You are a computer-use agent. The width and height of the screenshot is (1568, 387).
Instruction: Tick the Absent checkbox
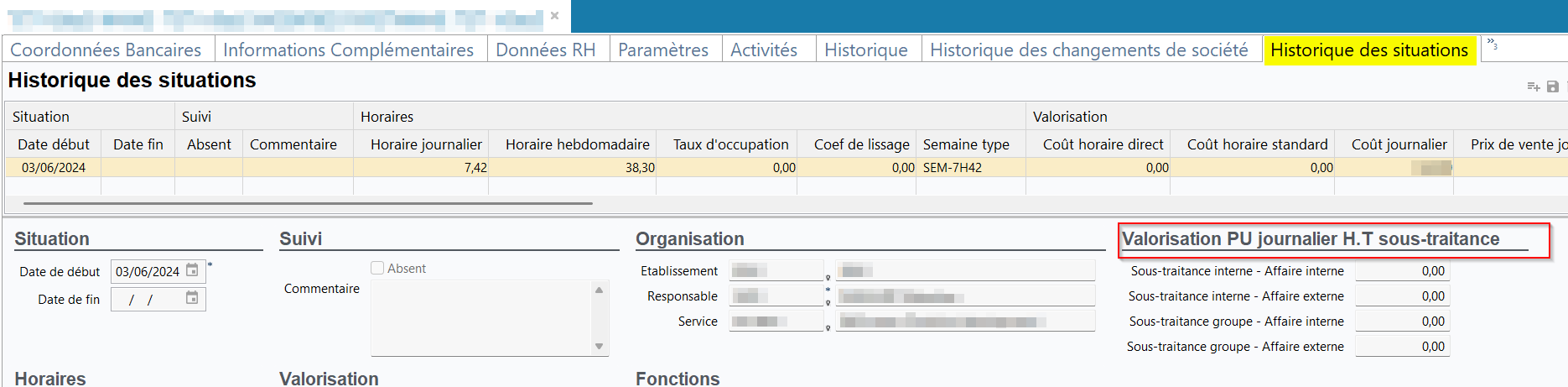pos(377,268)
